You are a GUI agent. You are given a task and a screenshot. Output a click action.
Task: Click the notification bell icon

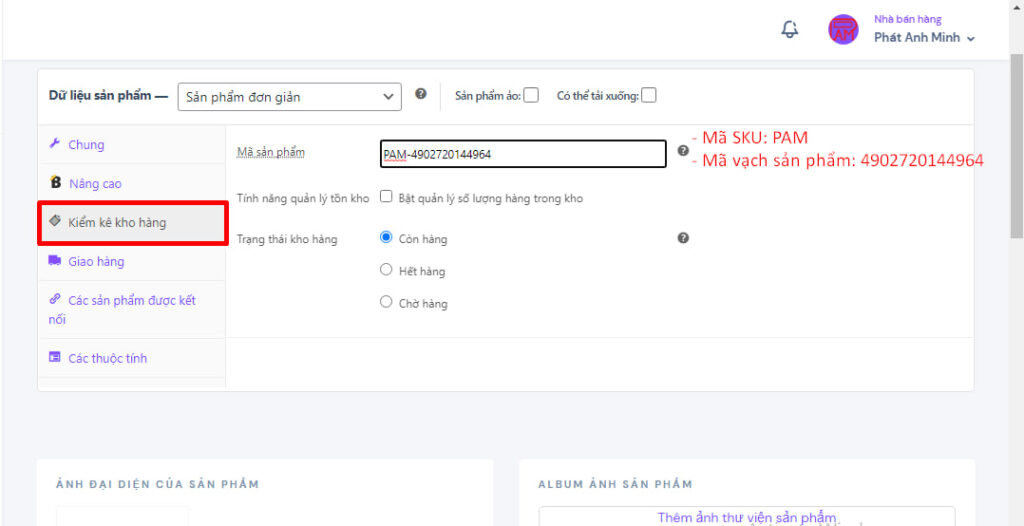point(790,29)
